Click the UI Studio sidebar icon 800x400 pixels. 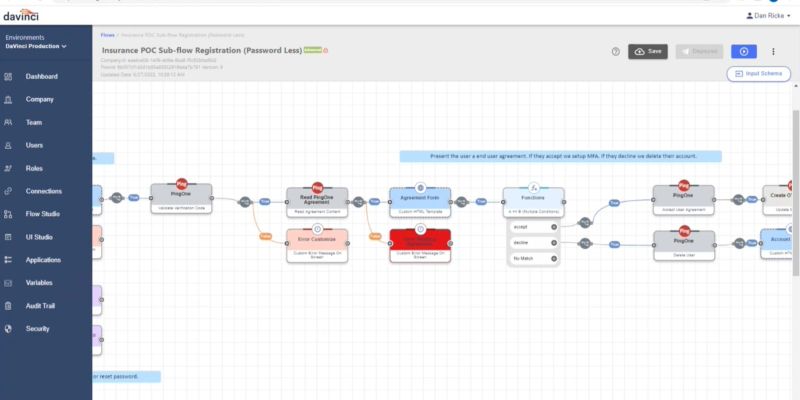pyautogui.click(x=8, y=237)
